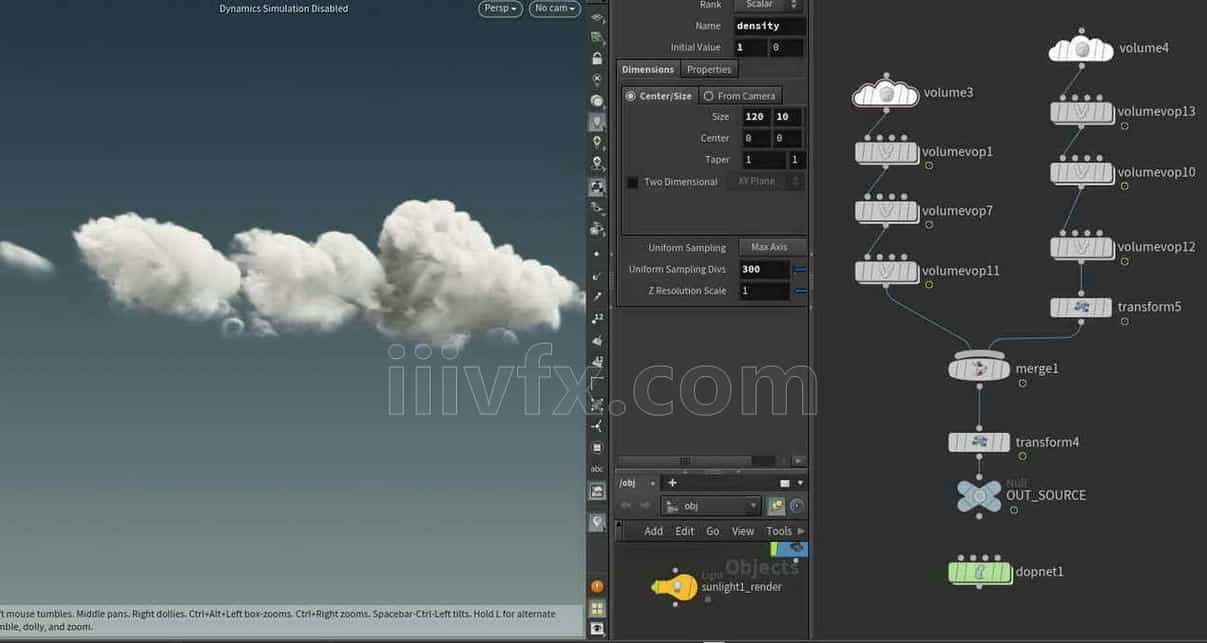
Task: Select the volumevop13 node icon
Action: 1081,112
